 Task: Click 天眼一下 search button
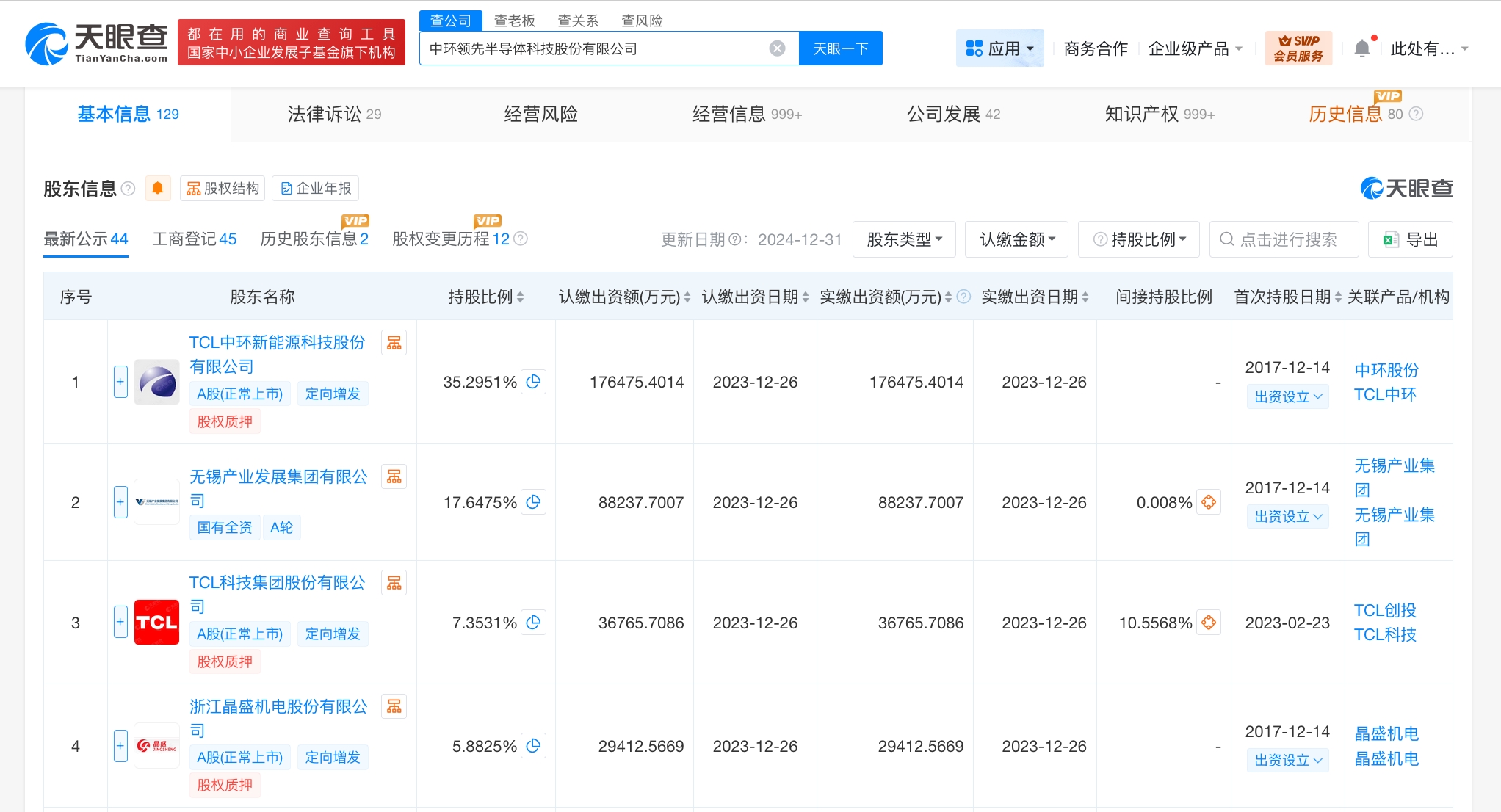tap(840, 48)
